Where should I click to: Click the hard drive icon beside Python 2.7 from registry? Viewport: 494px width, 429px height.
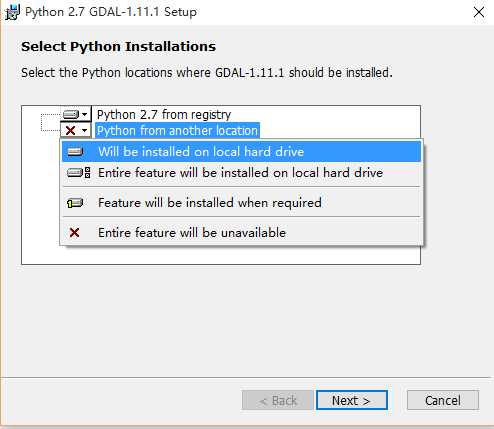(x=71, y=115)
